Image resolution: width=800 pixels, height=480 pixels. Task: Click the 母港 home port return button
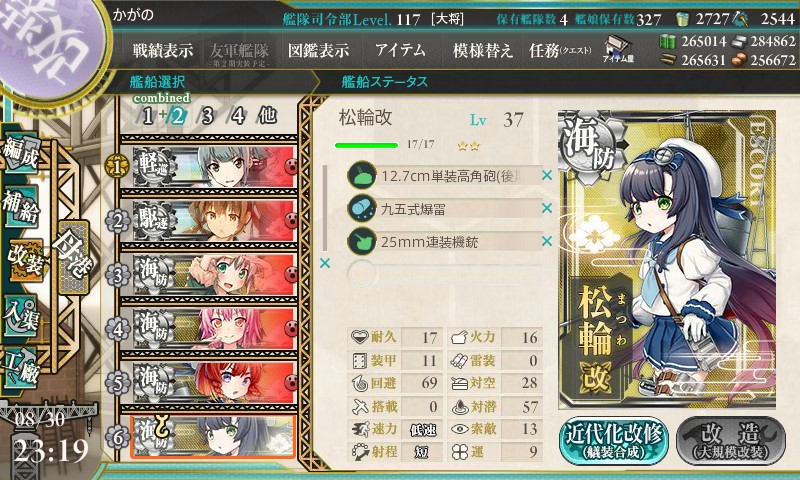[74, 257]
